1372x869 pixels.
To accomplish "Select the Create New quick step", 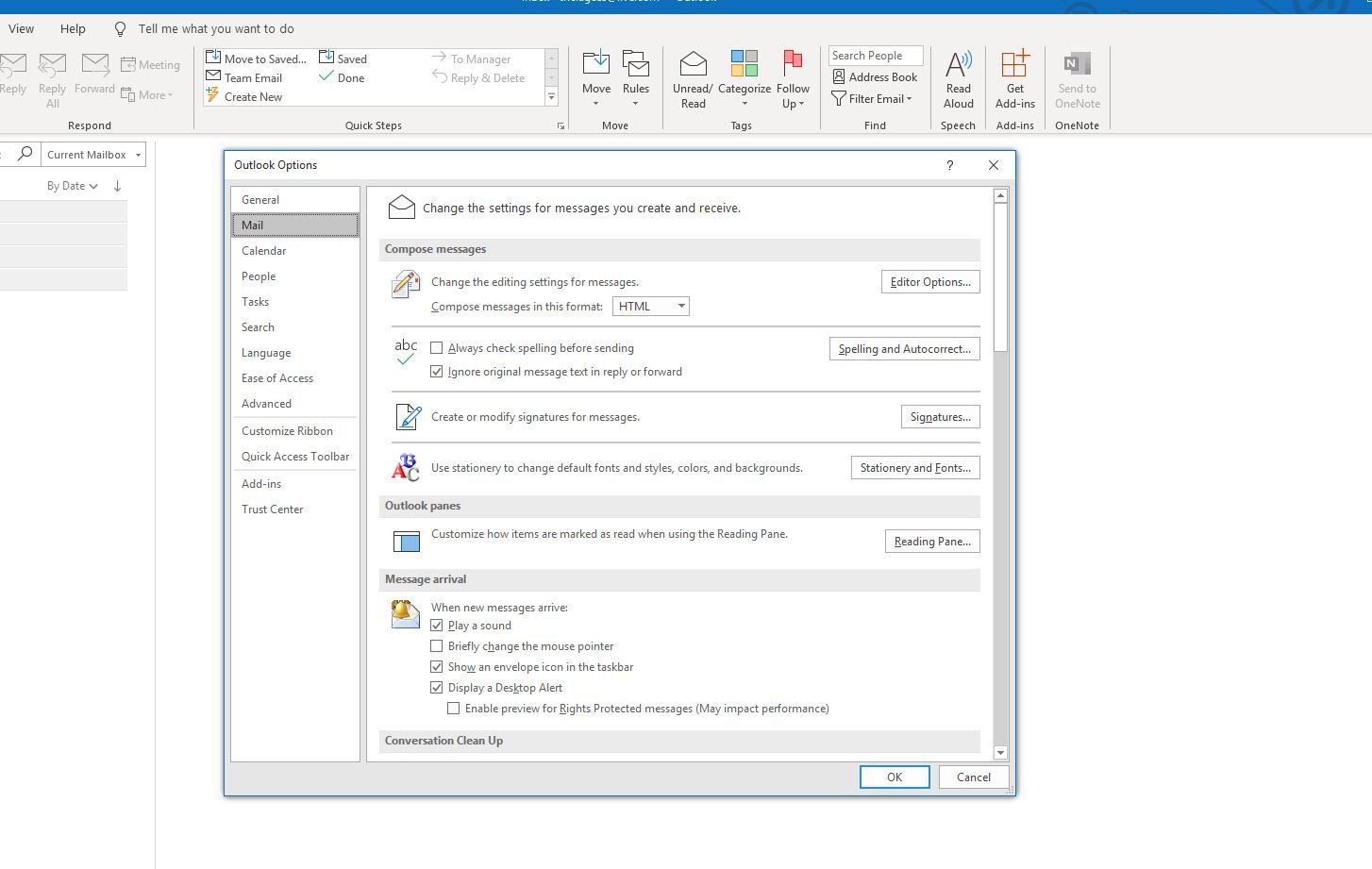I will click(x=244, y=96).
